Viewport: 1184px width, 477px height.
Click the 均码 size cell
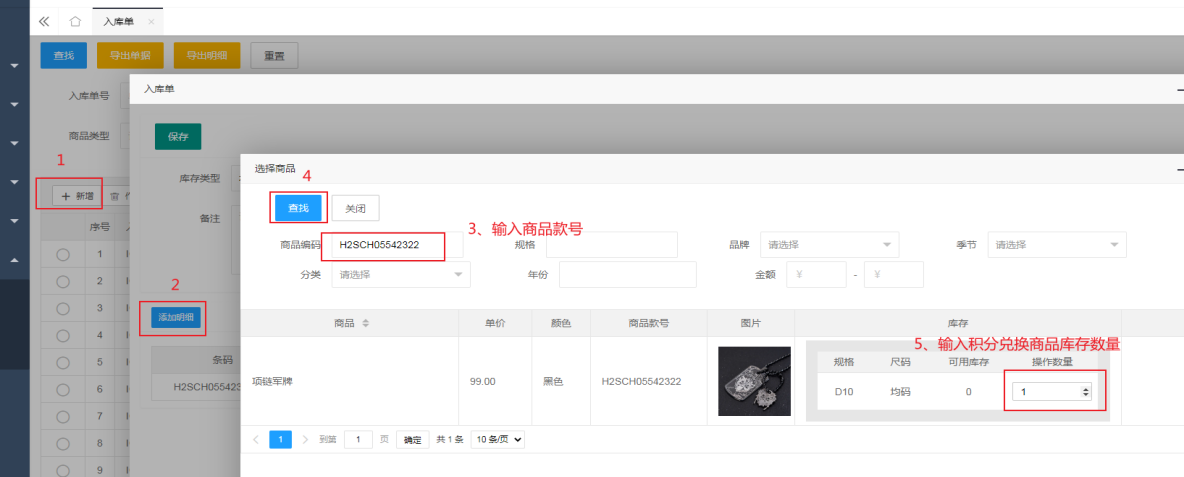[x=901, y=392]
